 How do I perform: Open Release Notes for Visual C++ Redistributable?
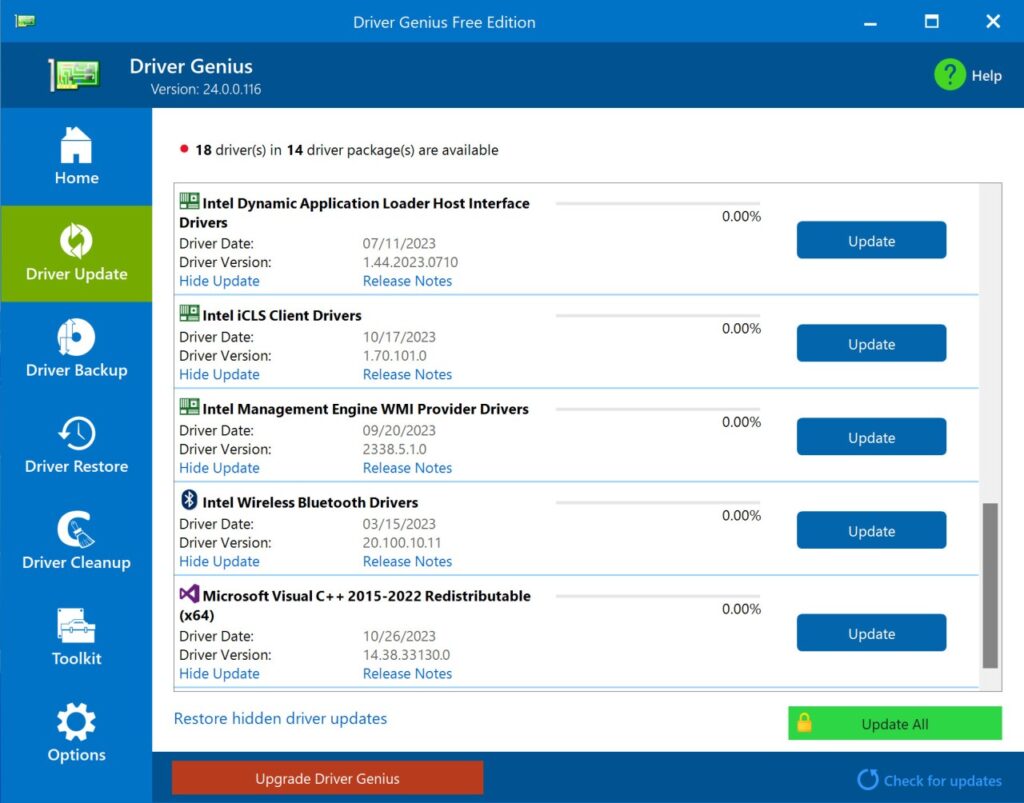click(408, 673)
